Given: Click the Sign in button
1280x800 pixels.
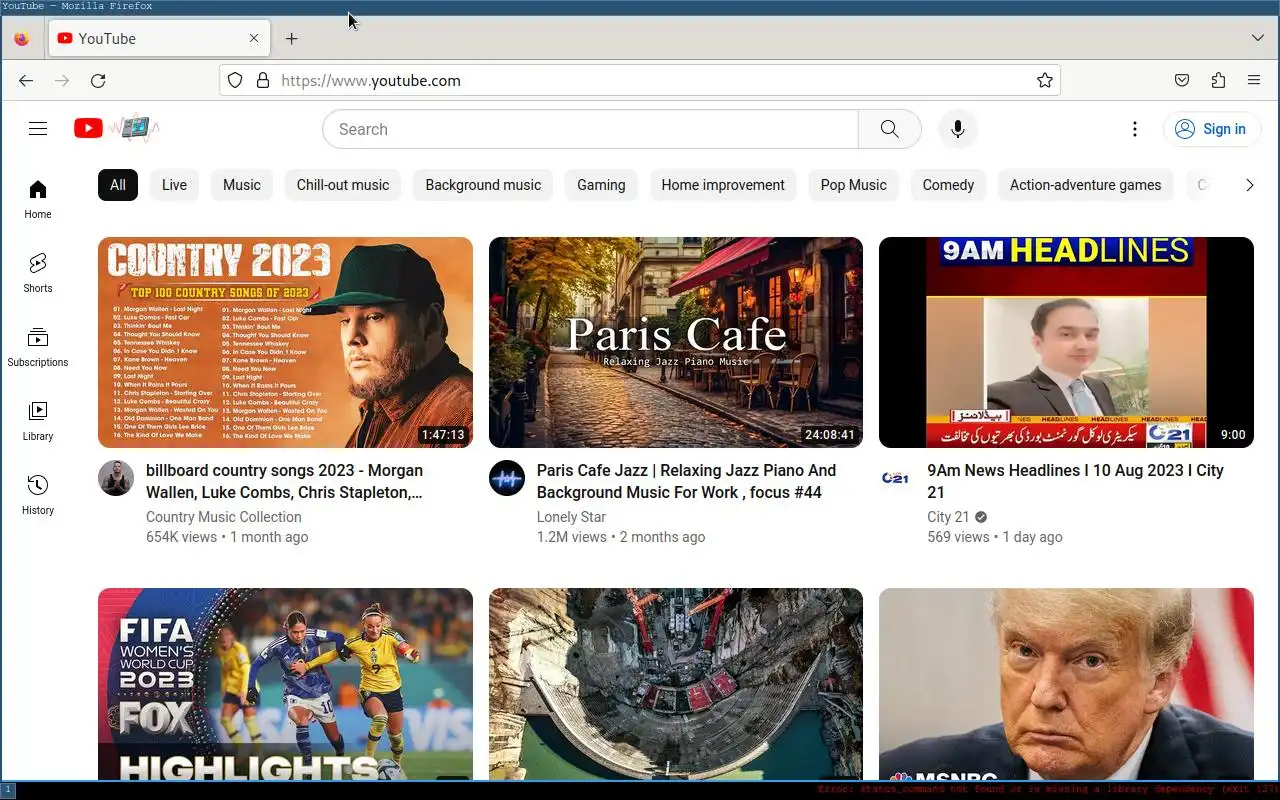Looking at the screenshot, I should coord(1211,129).
